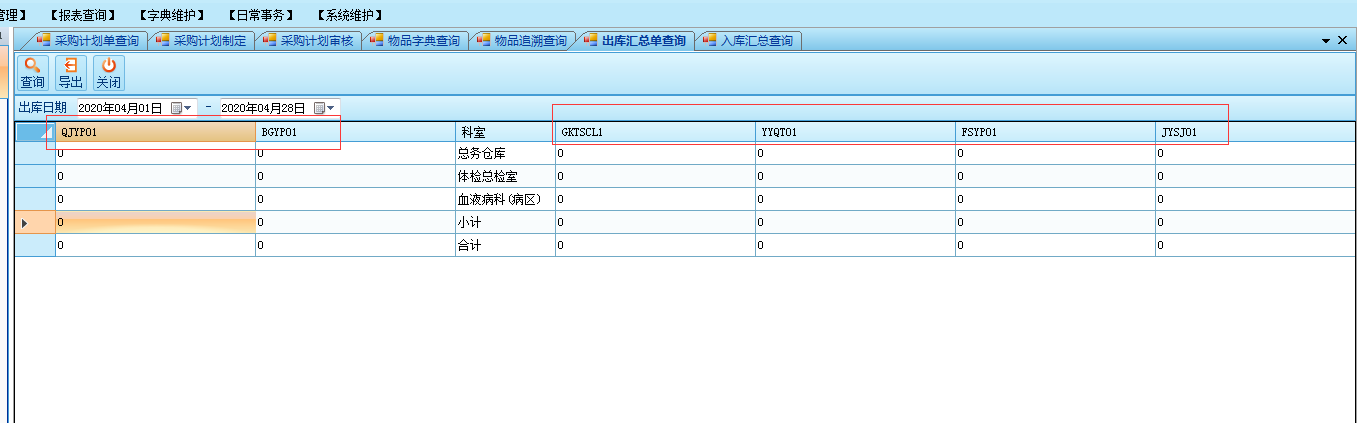
Task: Select GKTSCL1 value in 总务仓库 row
Action: click(x=655, y=153)
